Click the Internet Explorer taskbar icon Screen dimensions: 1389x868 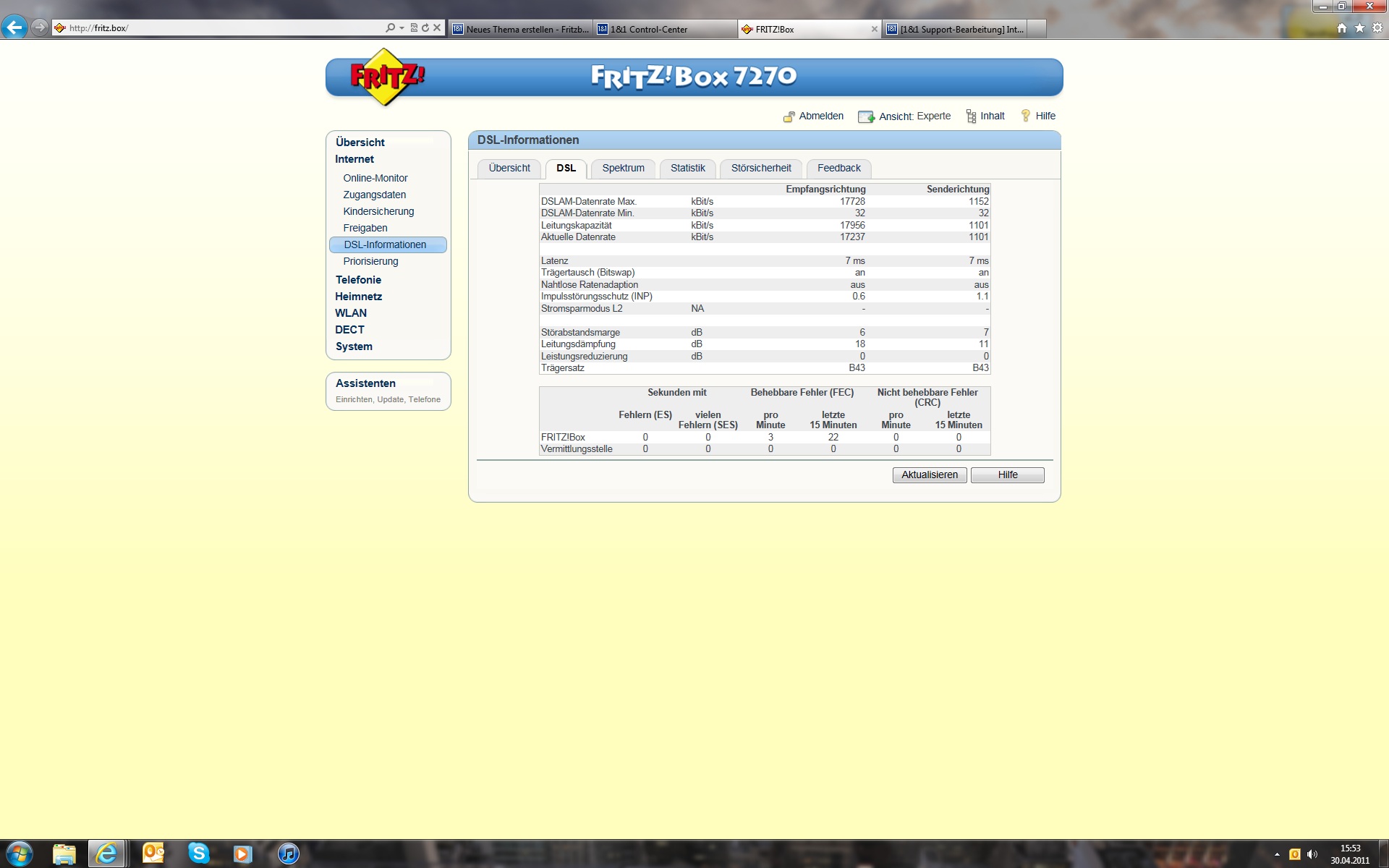point(106,854)
